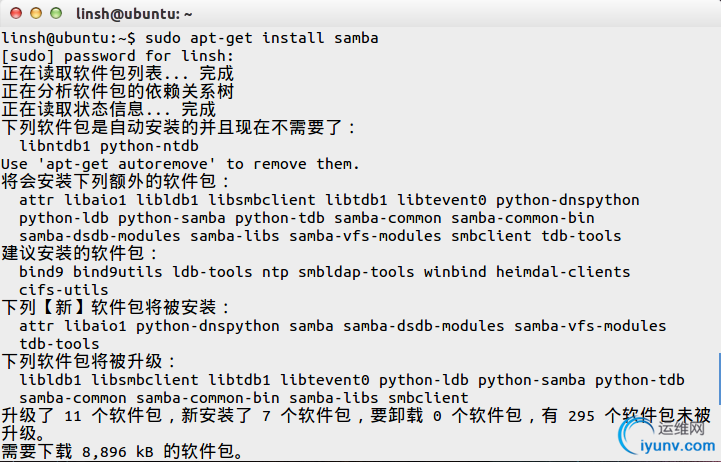Click 'samba-vfs-modules' in new packages list
Viewport: 721px width, 462px height.
590,326
